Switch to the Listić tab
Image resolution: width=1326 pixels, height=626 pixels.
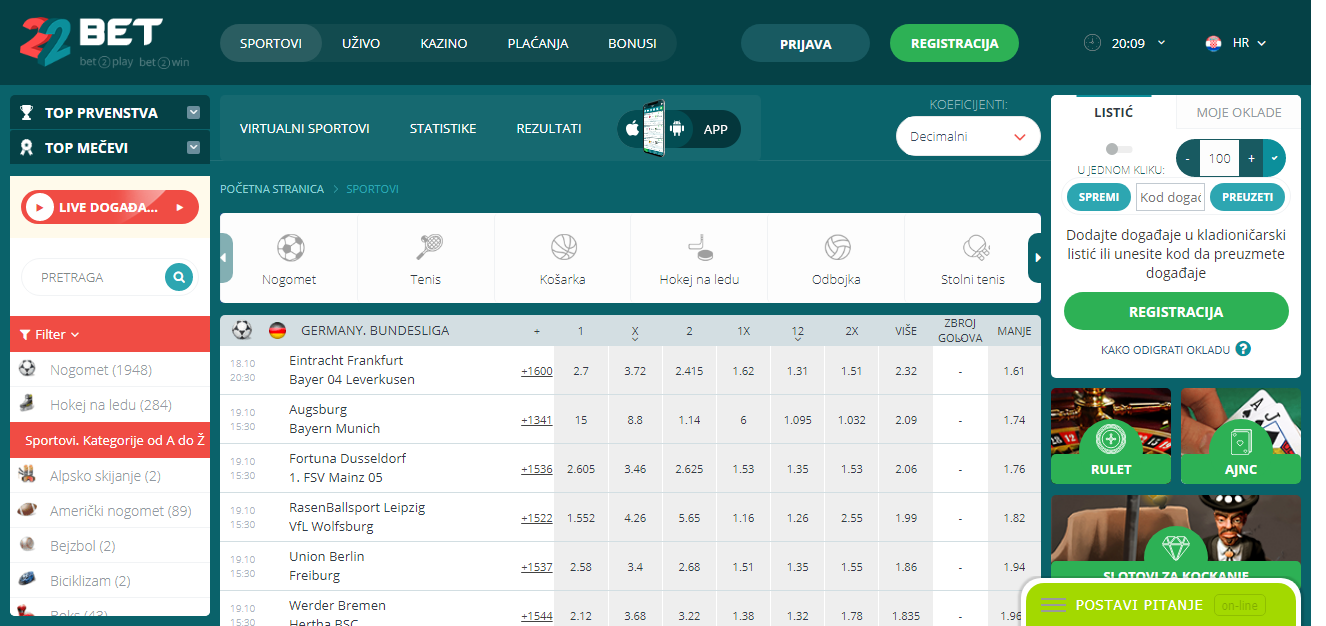click(1113, 112)
